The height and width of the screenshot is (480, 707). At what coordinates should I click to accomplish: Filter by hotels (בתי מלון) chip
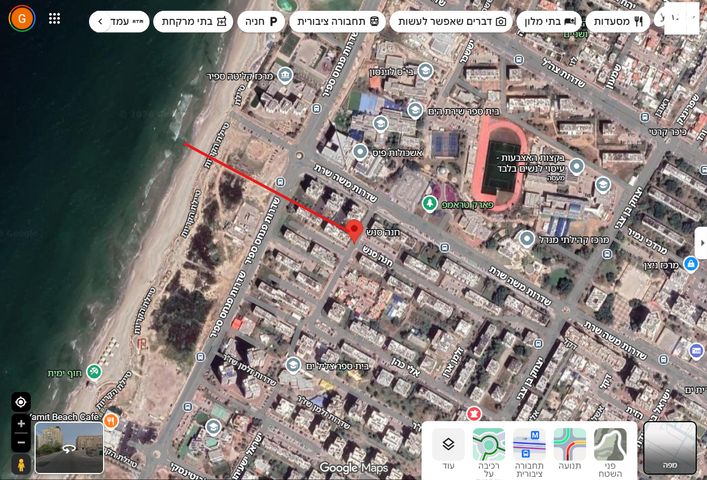(x=549, y=21)
